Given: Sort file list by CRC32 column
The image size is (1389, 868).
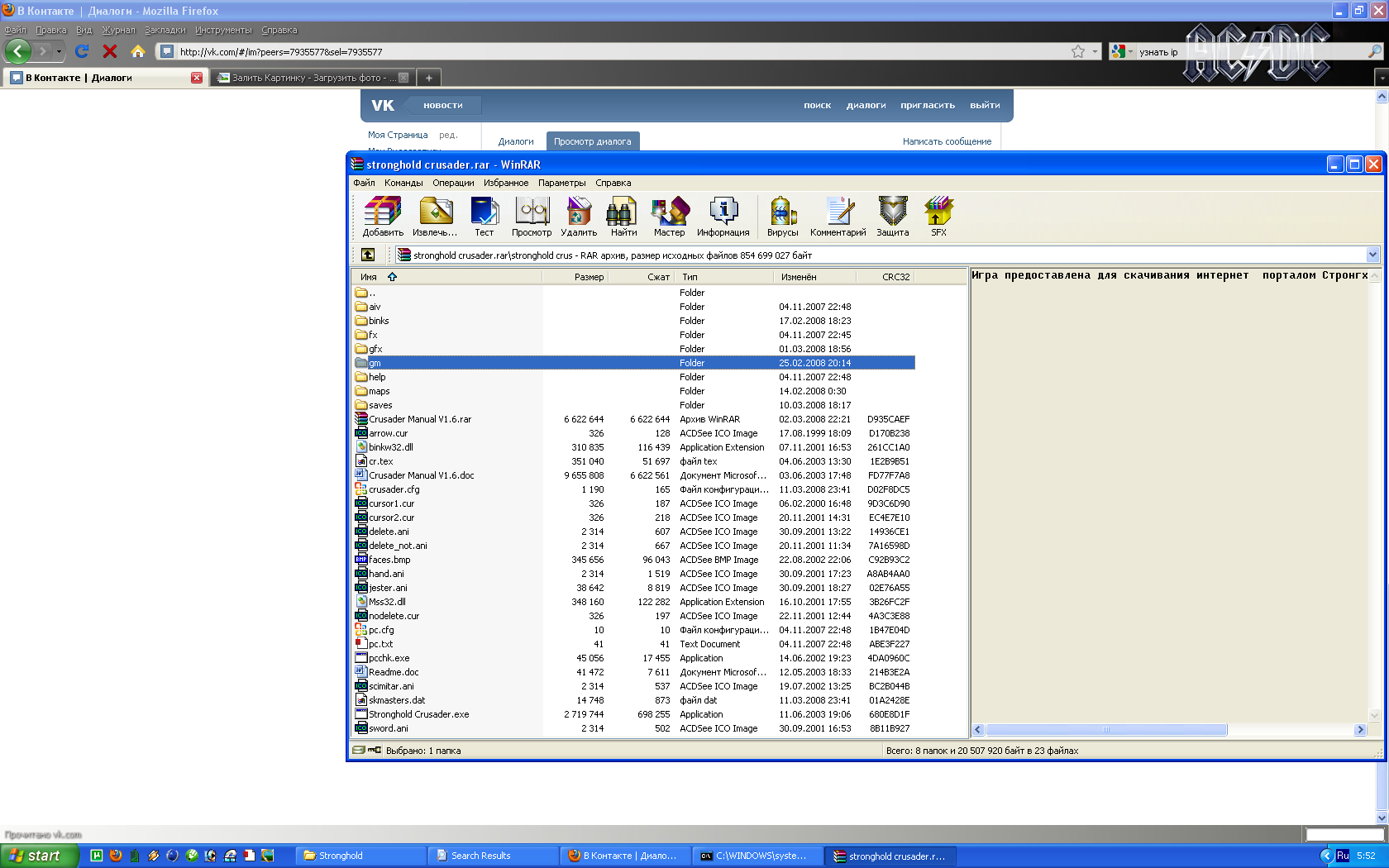Looking at the screenshot, I should 885,277.
